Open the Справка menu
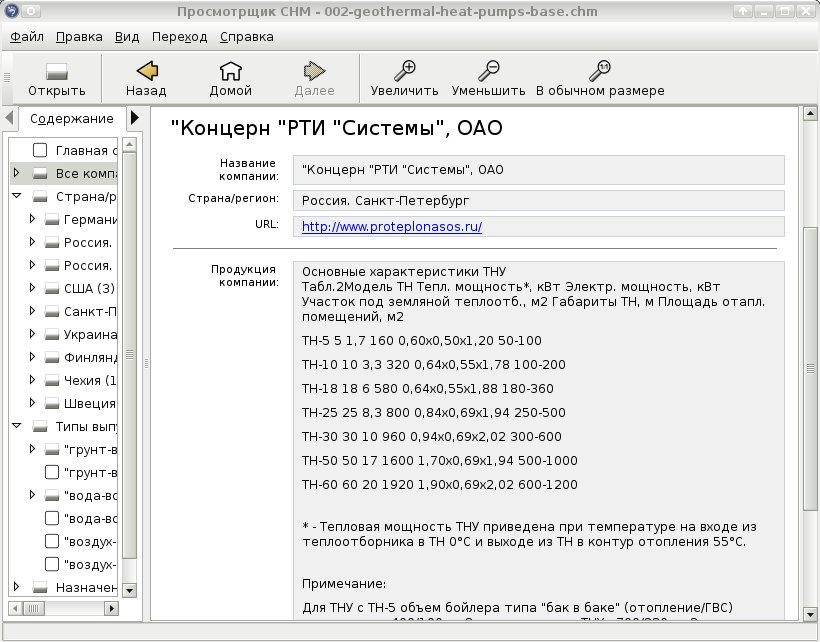The height and width of the screenshot is (642, 820). (246, 37)
